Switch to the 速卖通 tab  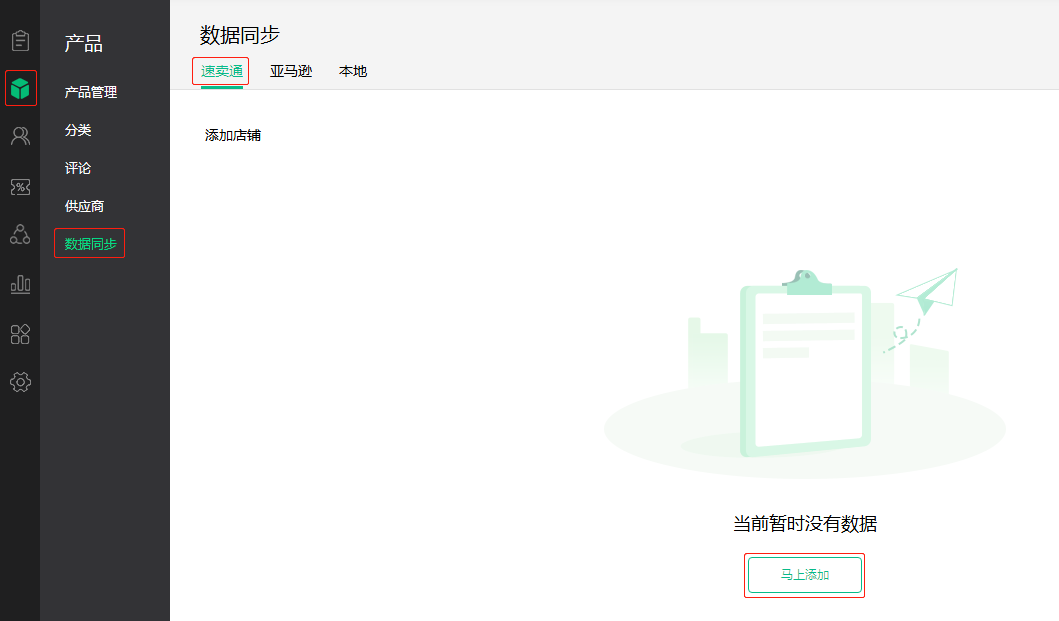[222, 71]
